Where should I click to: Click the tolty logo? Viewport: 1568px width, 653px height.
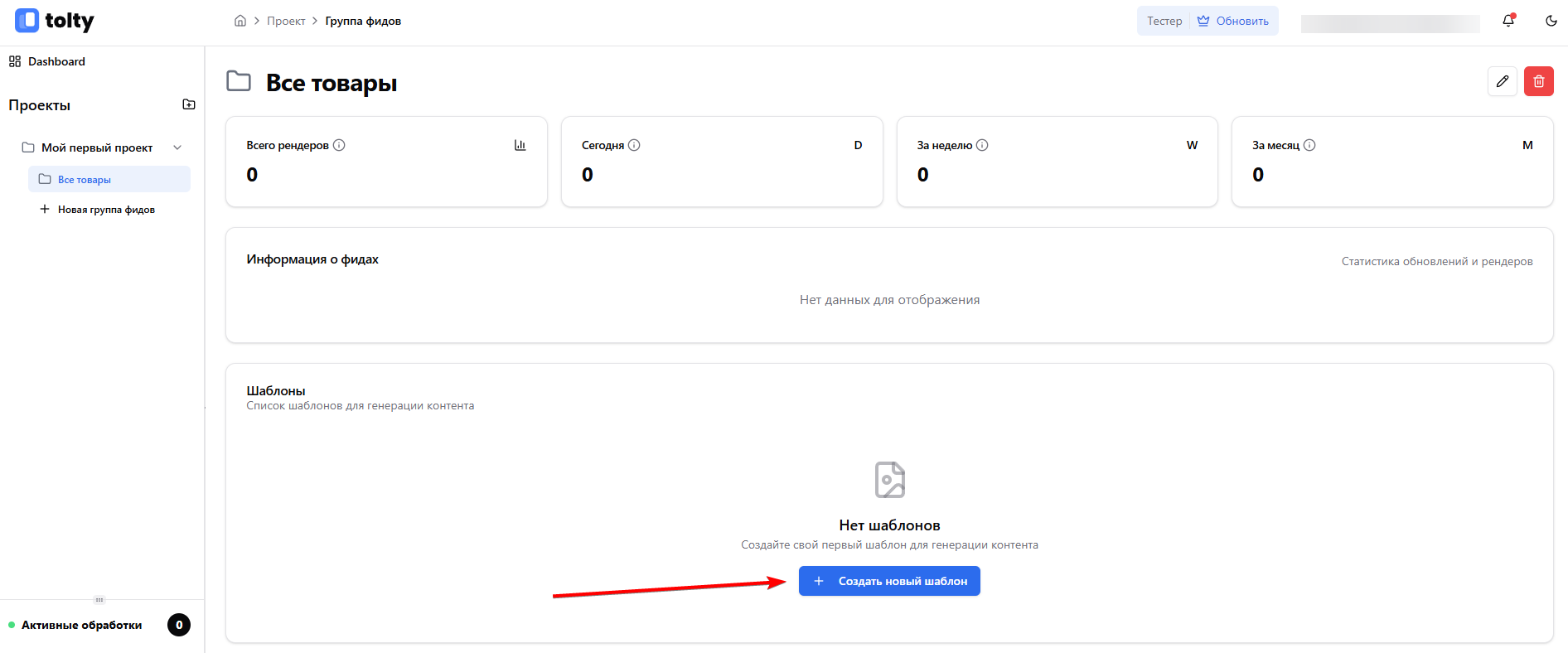coord(55,21)
